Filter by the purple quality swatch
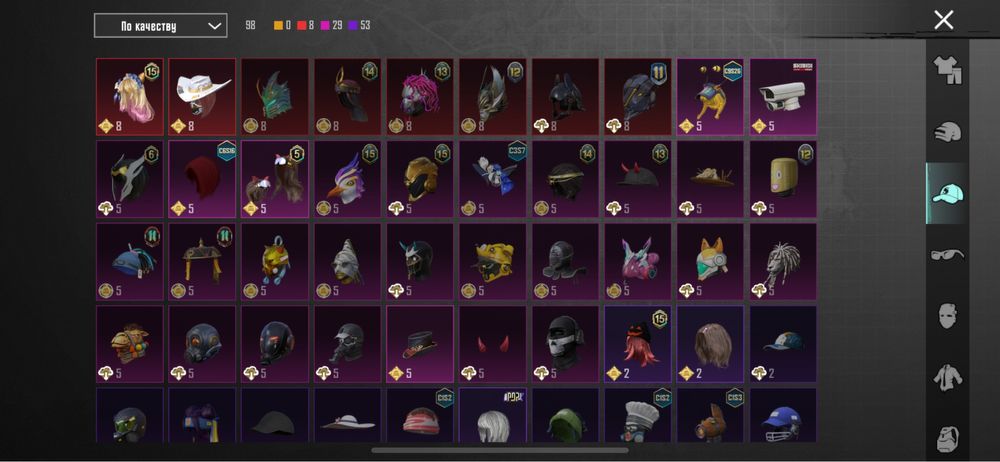This screenshot has height=462, width=1000. tap(353, 26)
